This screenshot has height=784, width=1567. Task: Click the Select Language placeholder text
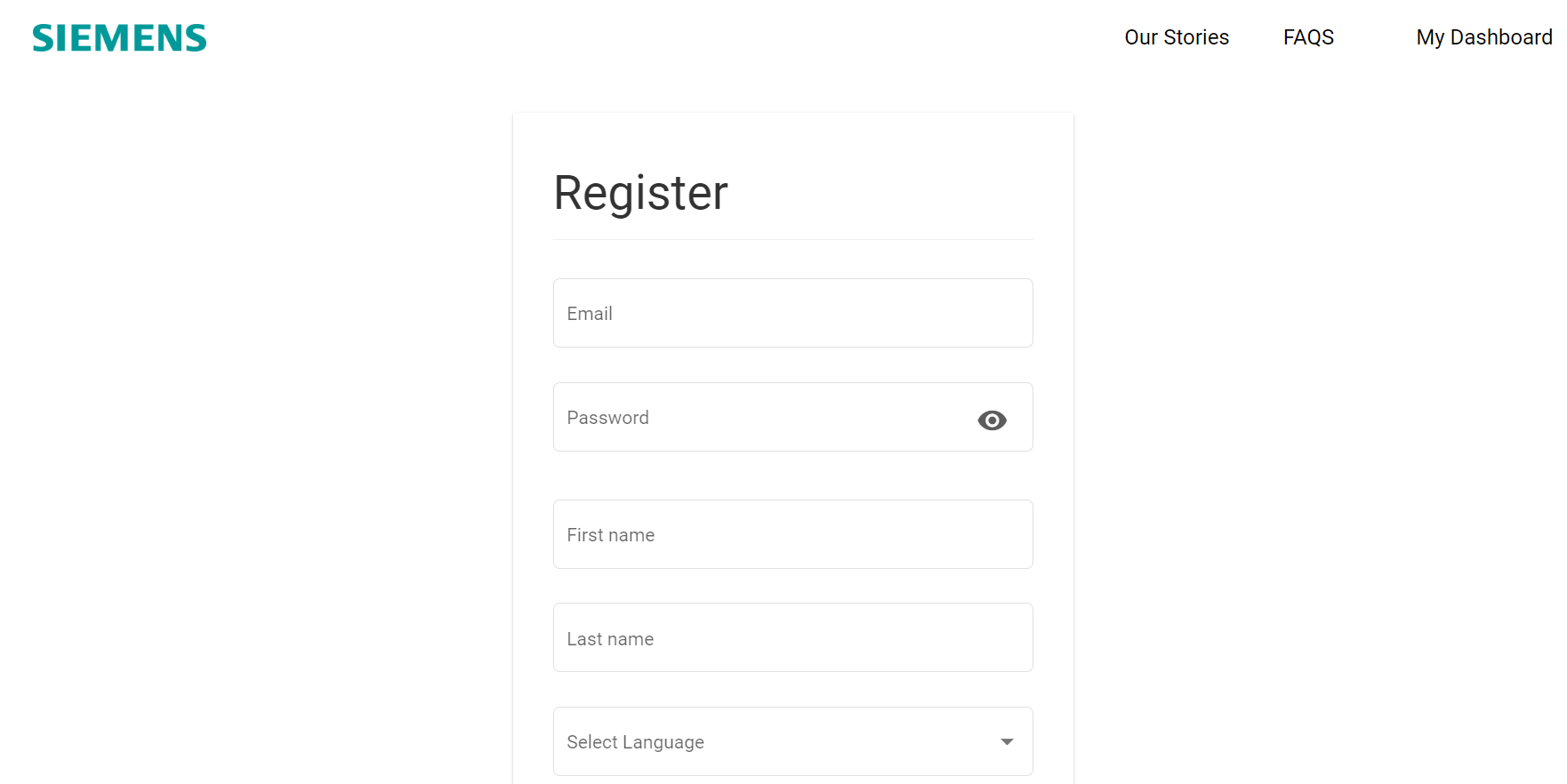pyautogui.click(x=635, y=742)
